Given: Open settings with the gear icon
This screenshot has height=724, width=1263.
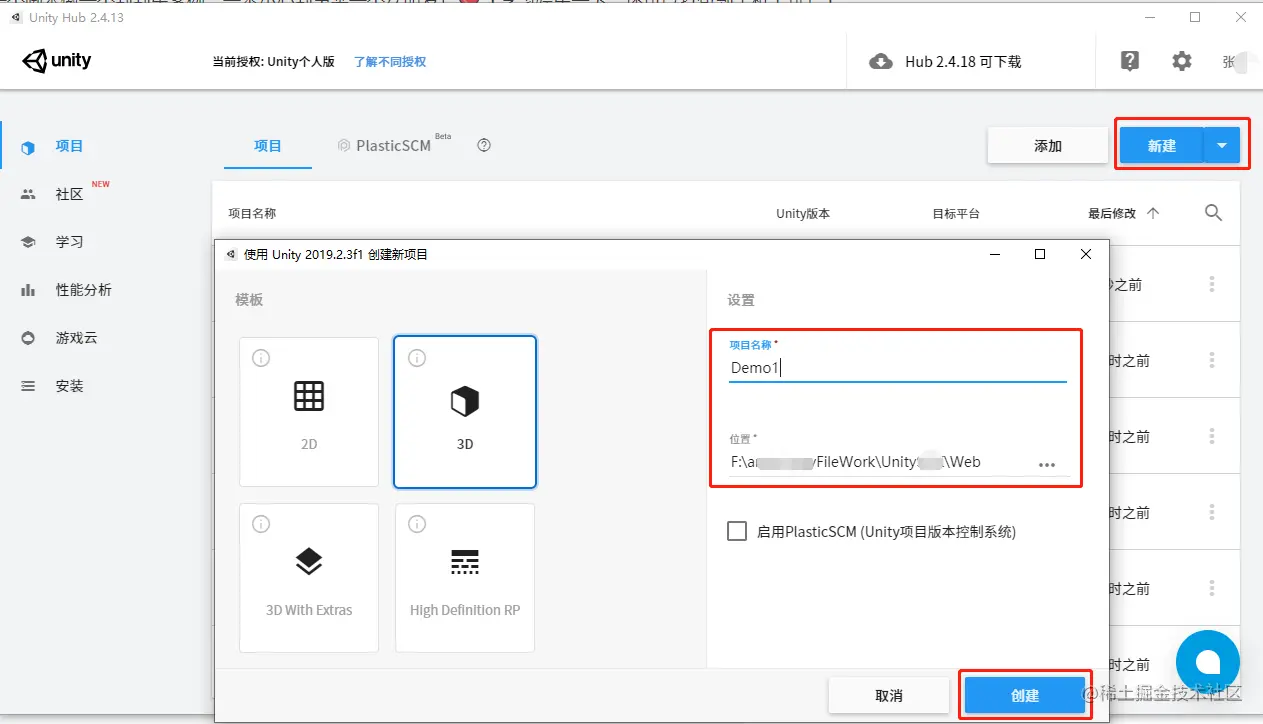Looking at the screenshot, I should pyautogui.click(x=1182, y=61).
